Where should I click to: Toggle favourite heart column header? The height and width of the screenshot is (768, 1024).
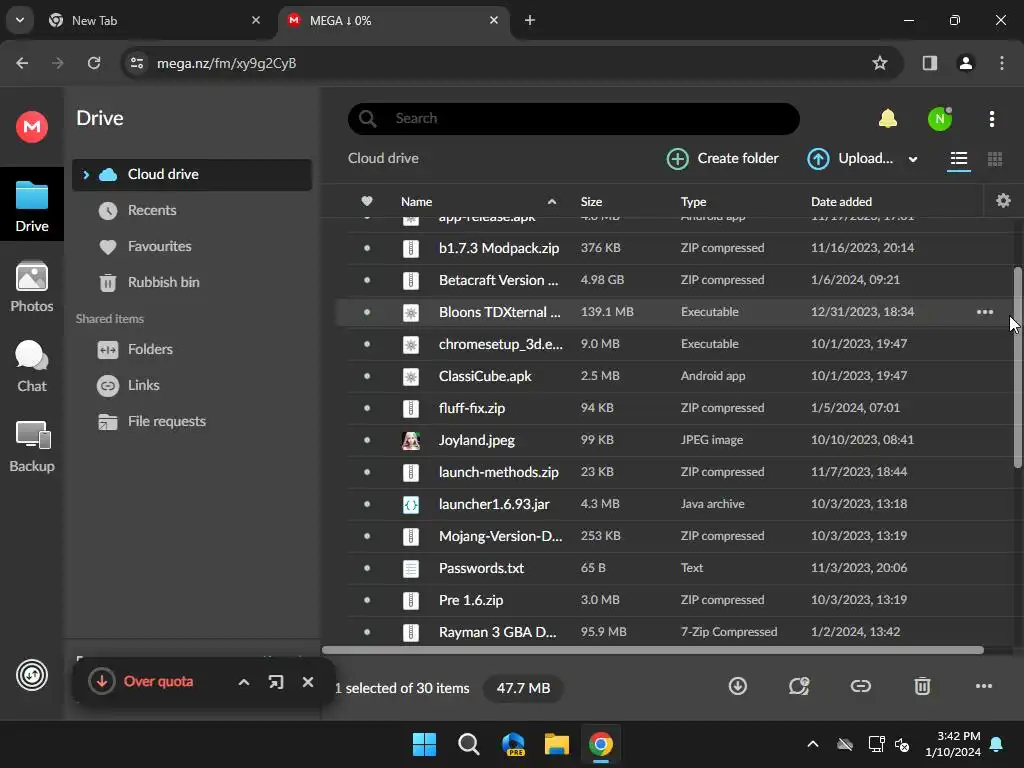point(367,201)
